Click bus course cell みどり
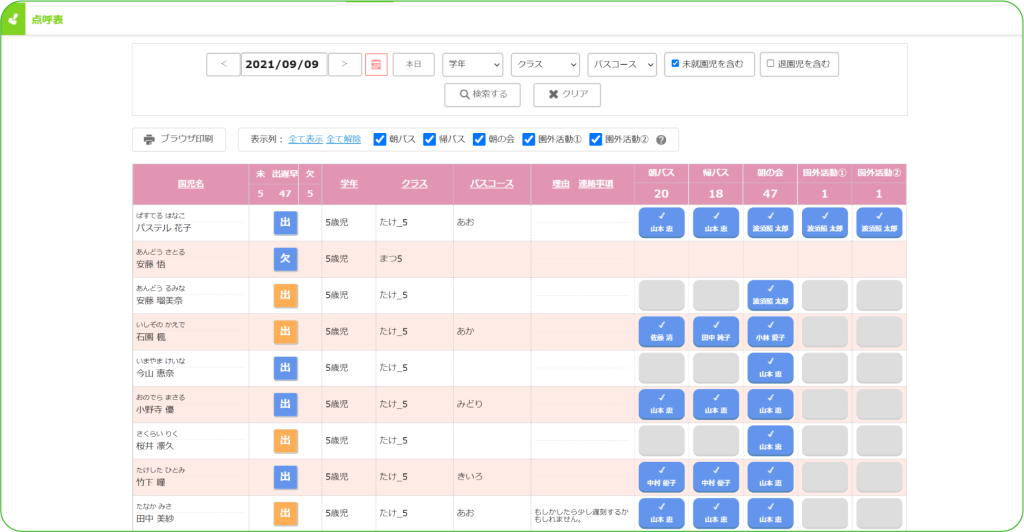Screen dimensions: 1024x532 tap(470, 404)
